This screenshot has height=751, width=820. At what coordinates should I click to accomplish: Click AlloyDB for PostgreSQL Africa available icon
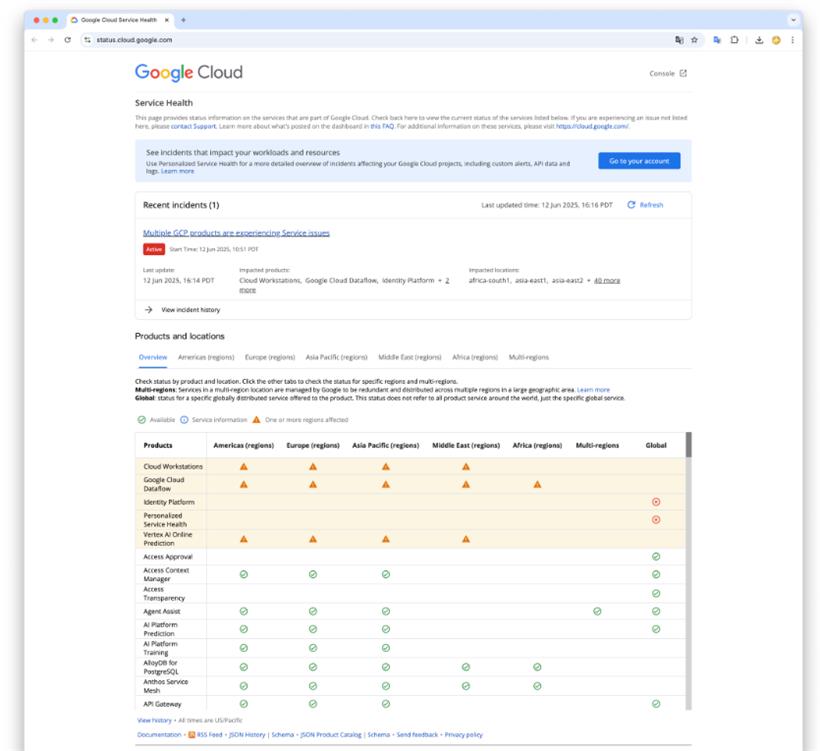click(537, 667)
